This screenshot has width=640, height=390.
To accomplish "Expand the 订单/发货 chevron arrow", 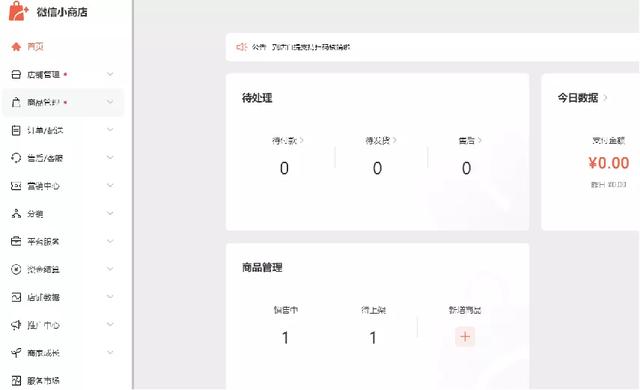I will tap(110, 130).
